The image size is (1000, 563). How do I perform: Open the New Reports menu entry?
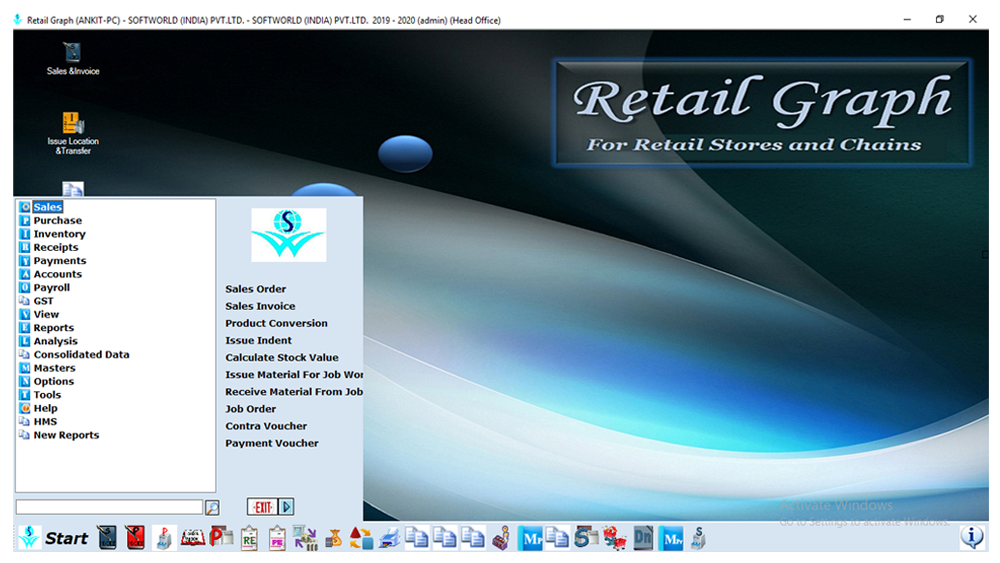click(66, 434)
